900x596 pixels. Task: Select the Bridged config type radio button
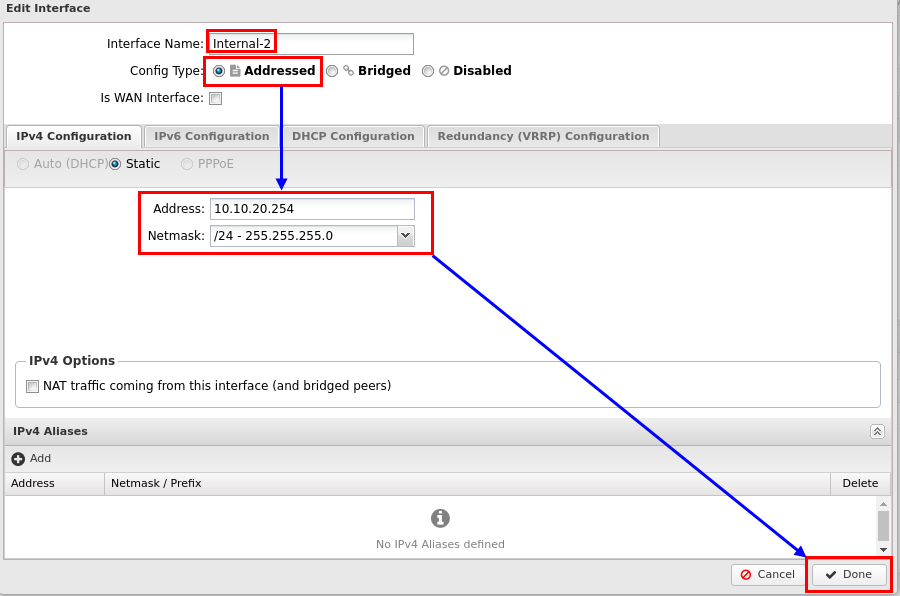click(x=332, y=71)
